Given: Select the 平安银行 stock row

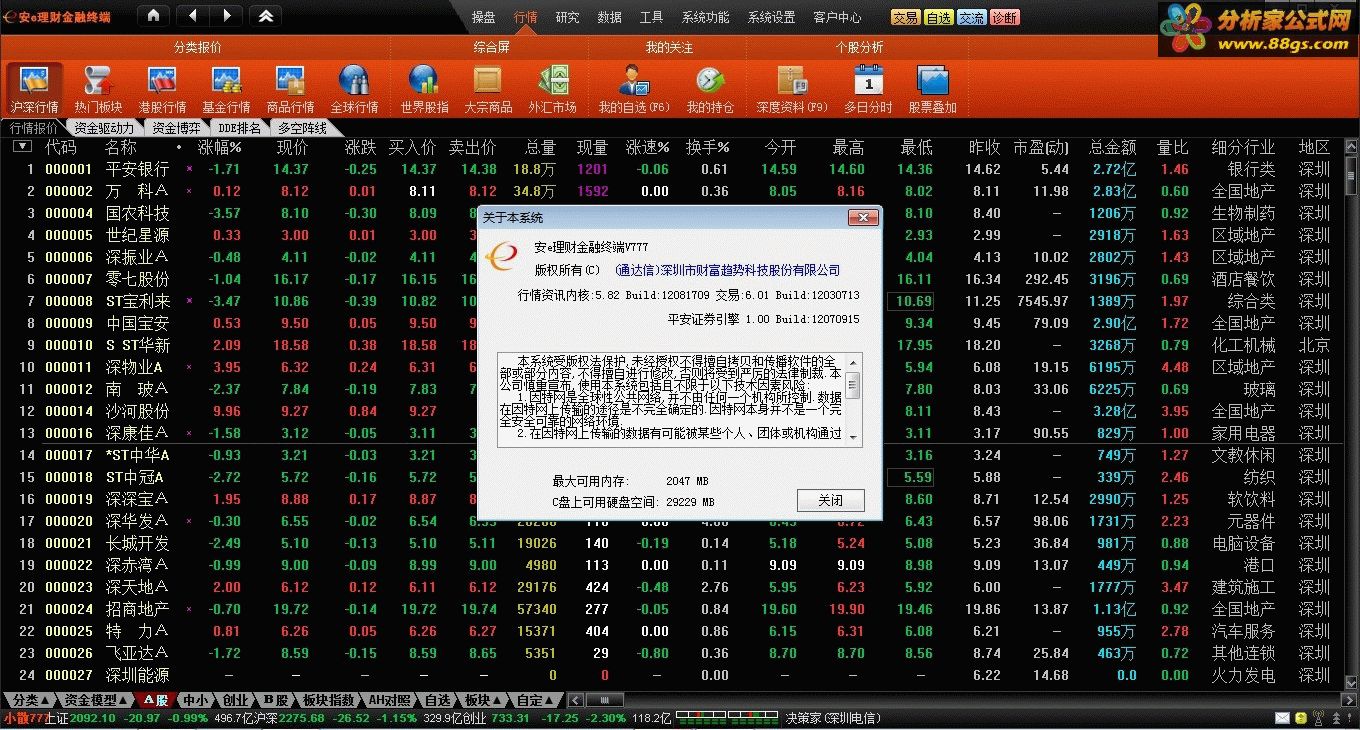Looking at the screenshot, I should coord(670,169).
